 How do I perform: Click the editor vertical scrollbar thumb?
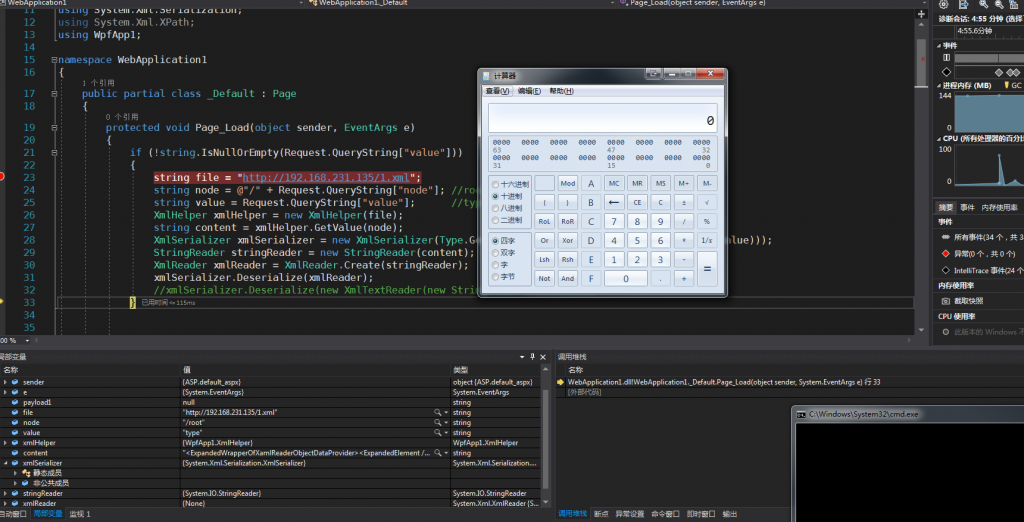point(921,63)
